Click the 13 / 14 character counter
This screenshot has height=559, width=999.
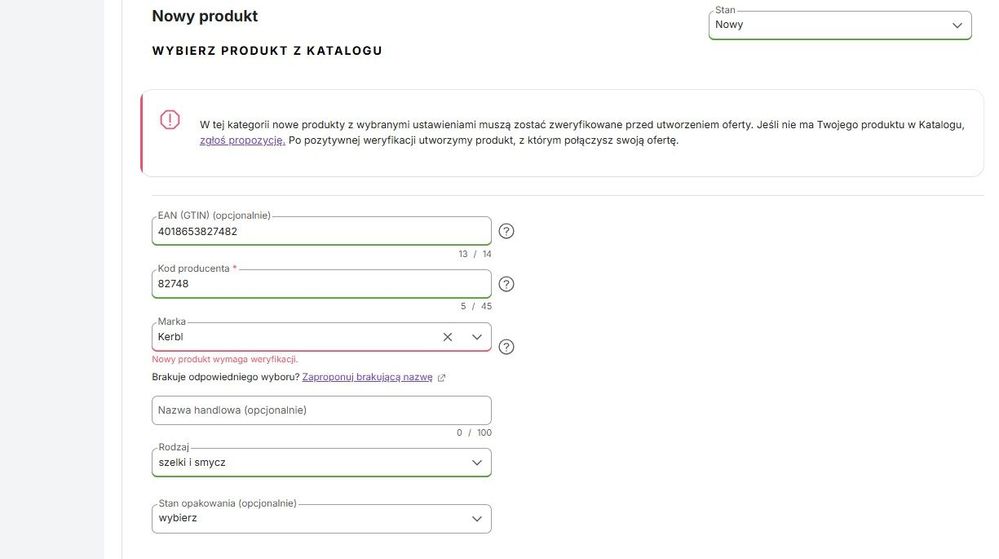click(x=475, y=254)
